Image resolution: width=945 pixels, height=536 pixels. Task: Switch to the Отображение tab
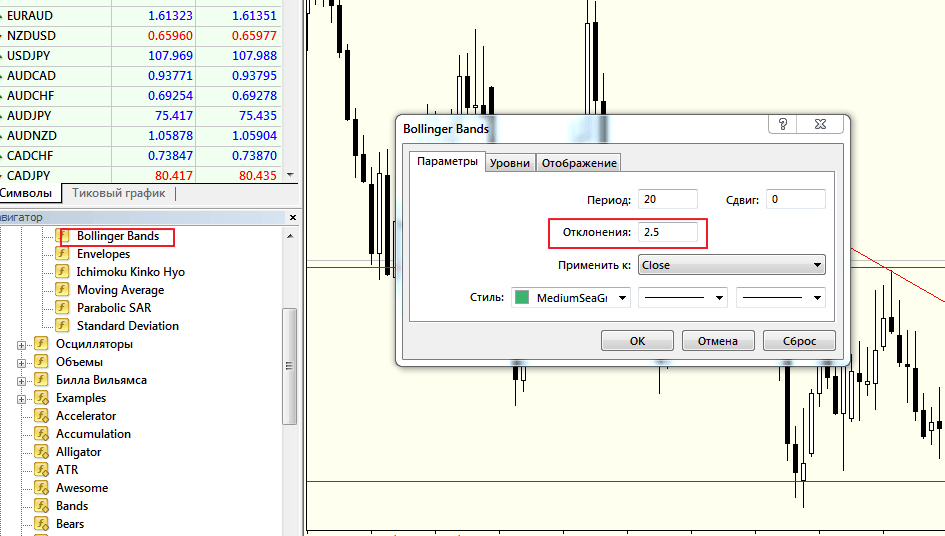pos(579,163)
